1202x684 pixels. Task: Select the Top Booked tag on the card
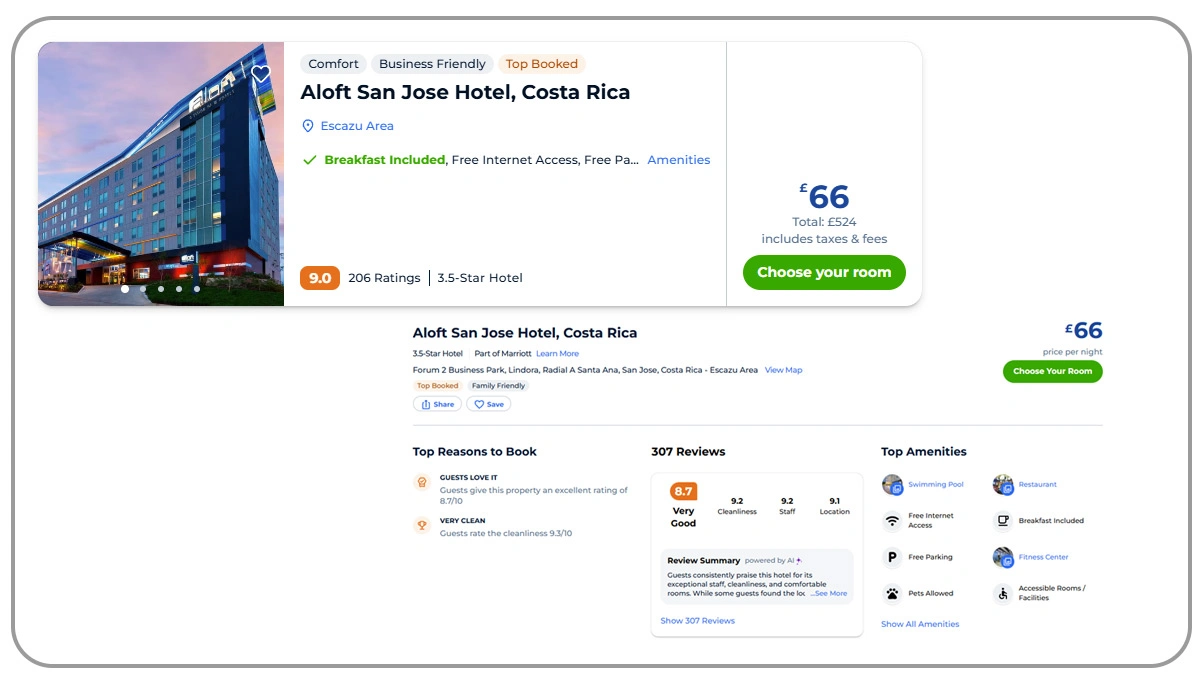coord(541,64)
